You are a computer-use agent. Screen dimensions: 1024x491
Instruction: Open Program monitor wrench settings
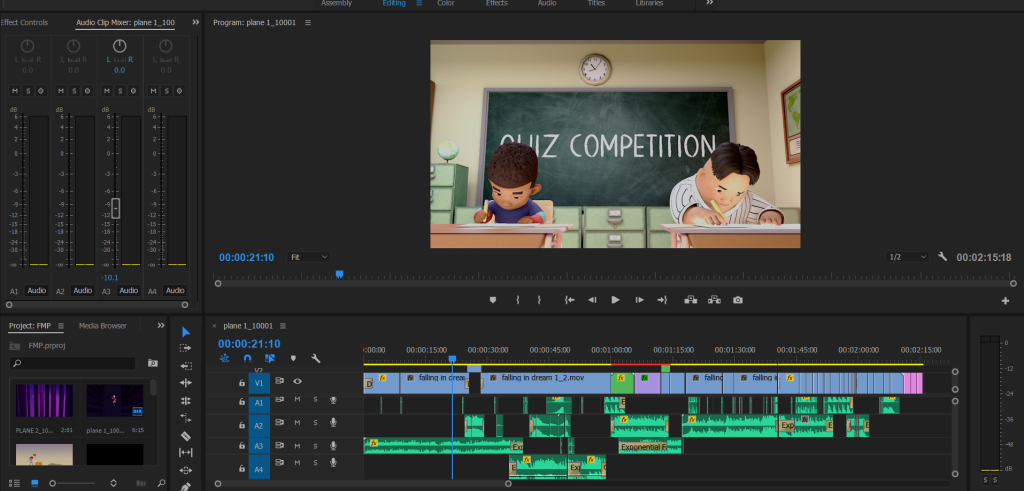tap(942, 257)
